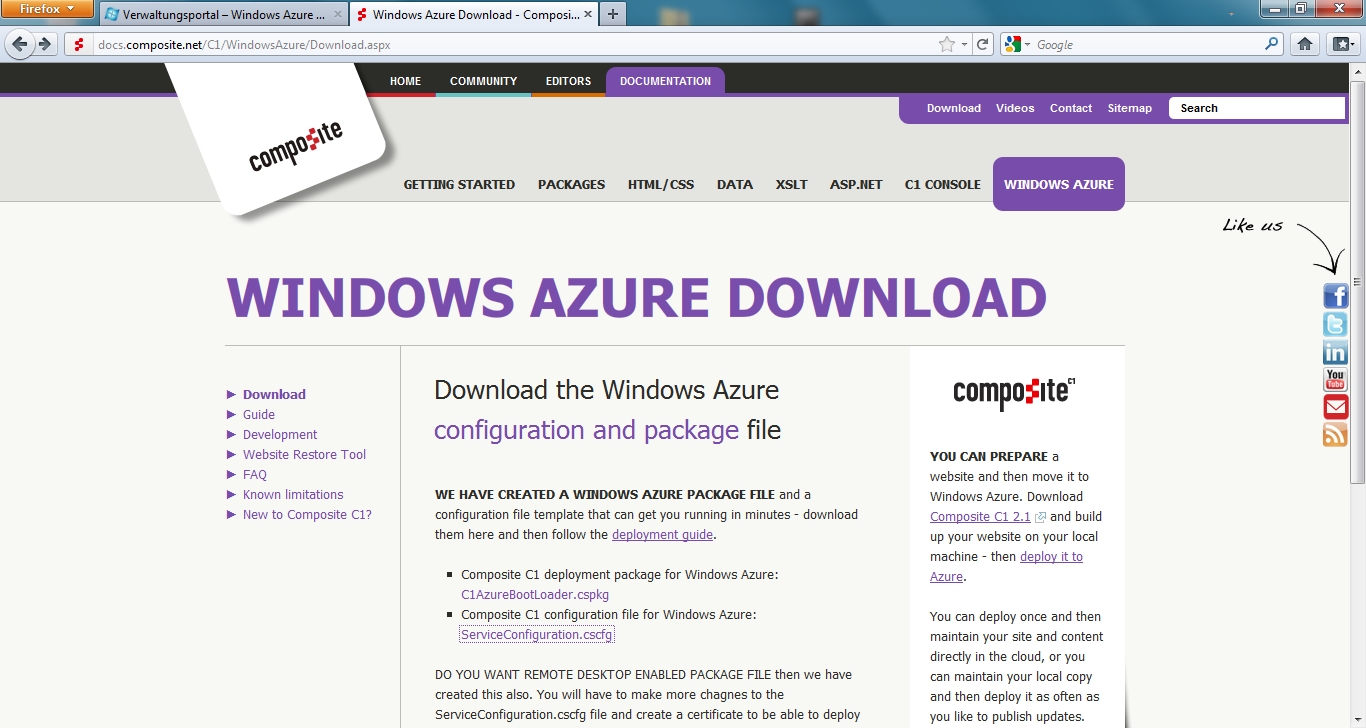The height and width of the screenshot is (728, 1366).
Task: Click the YouTube icon
Action: point(1335,380)
